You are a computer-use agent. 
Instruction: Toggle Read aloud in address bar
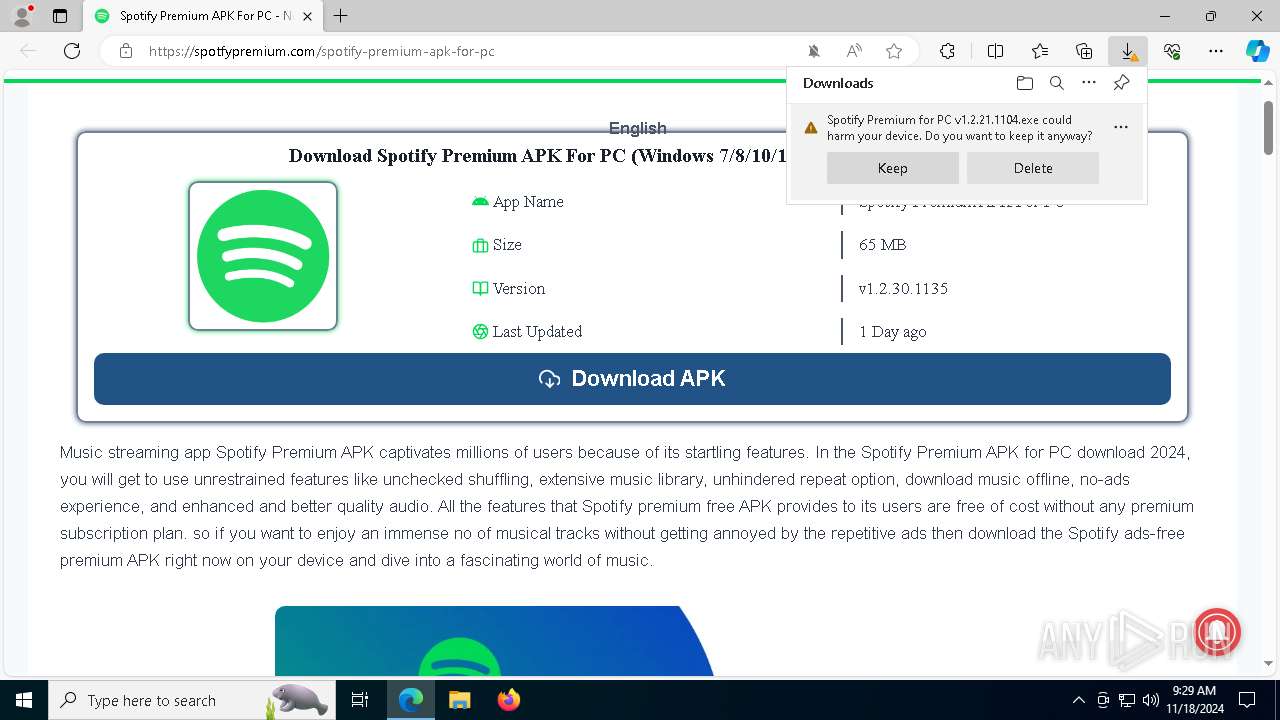(x=854, y=51)
